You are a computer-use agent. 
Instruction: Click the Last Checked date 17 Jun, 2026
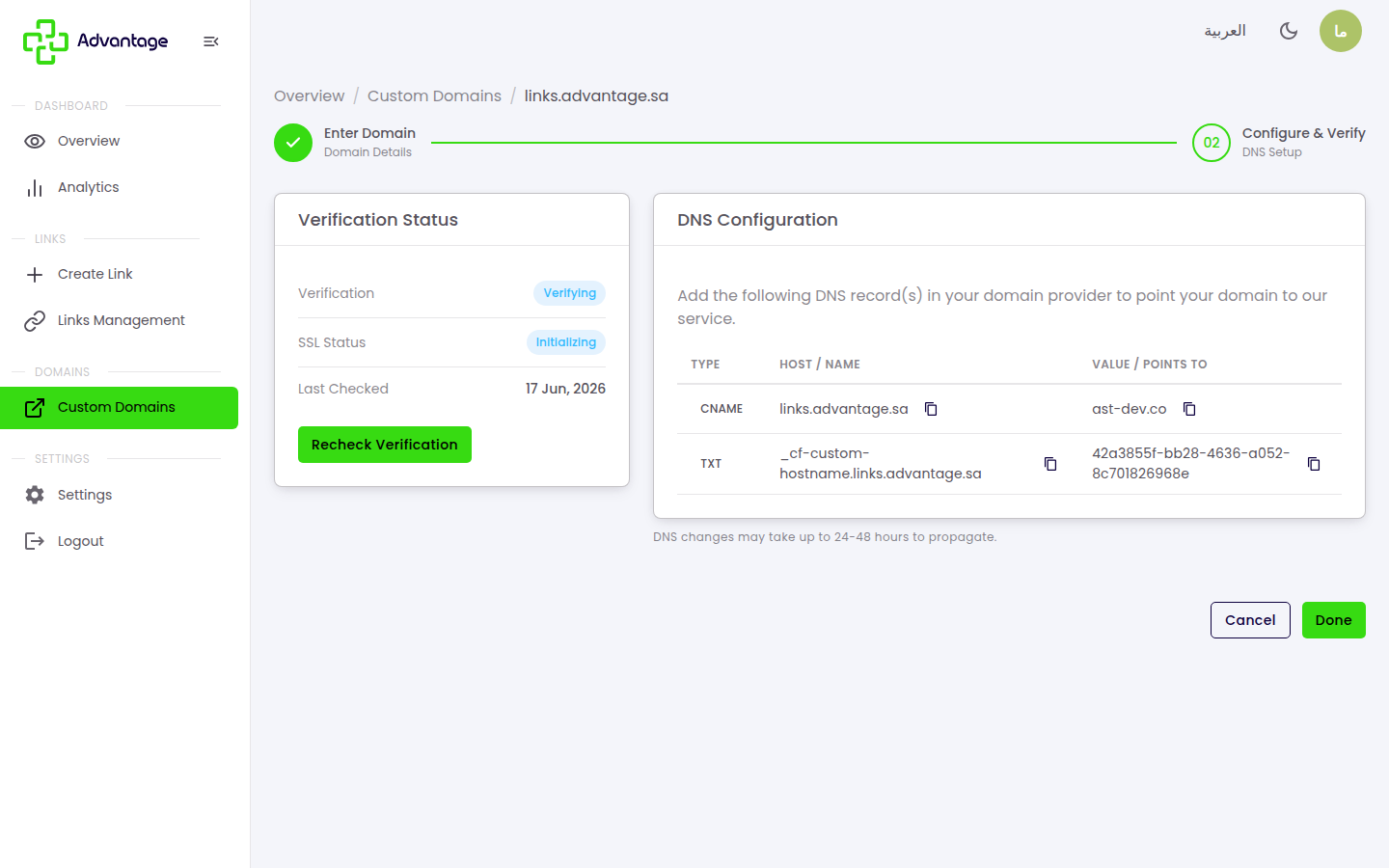(565, 389)
